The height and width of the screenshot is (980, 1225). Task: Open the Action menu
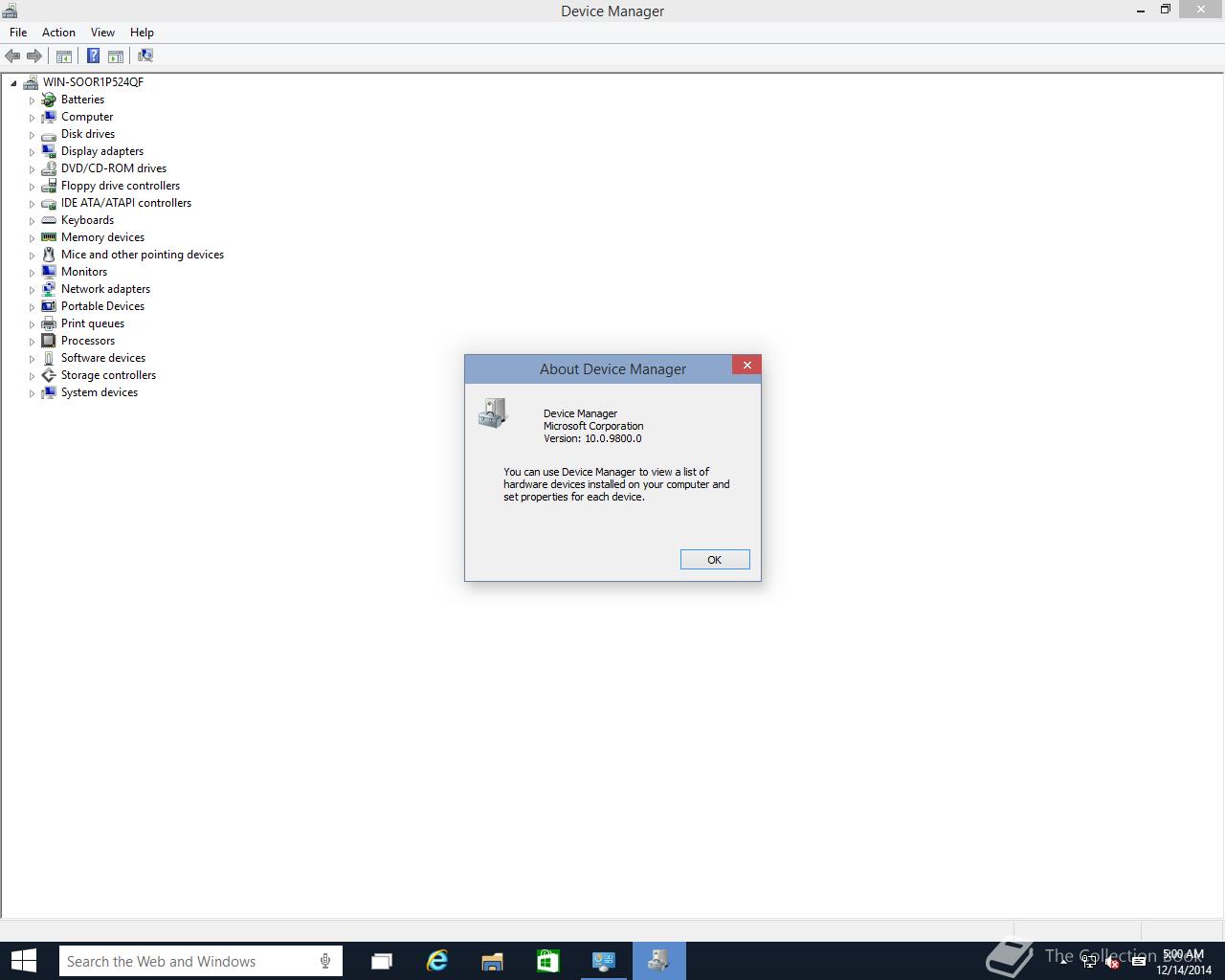click(x=58, y=33)
